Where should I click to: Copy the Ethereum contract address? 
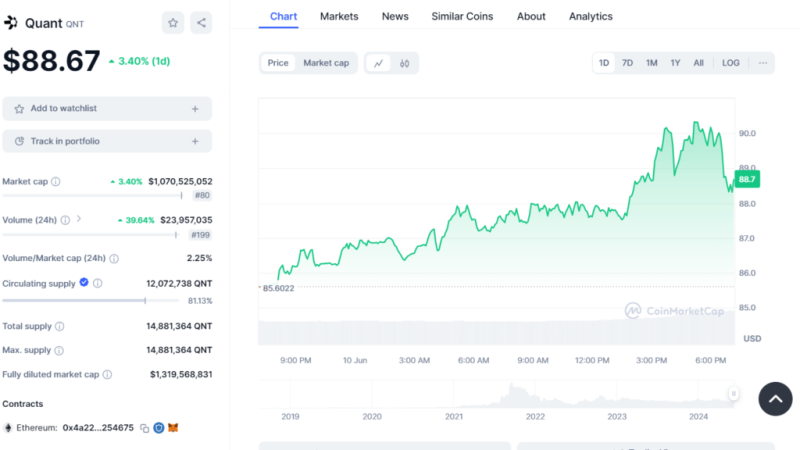click(x=145, y=428)
